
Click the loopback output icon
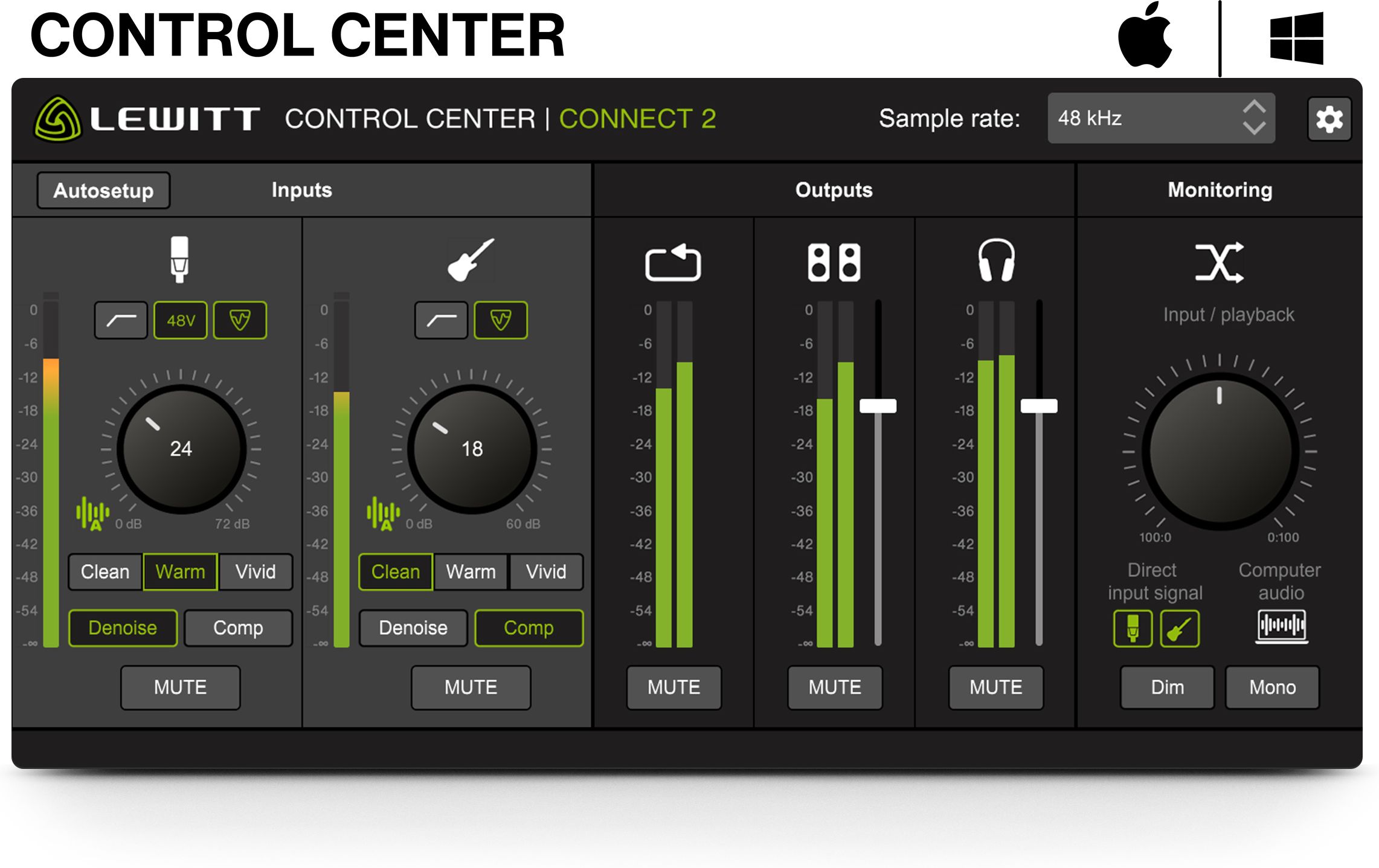coord(672,262)
